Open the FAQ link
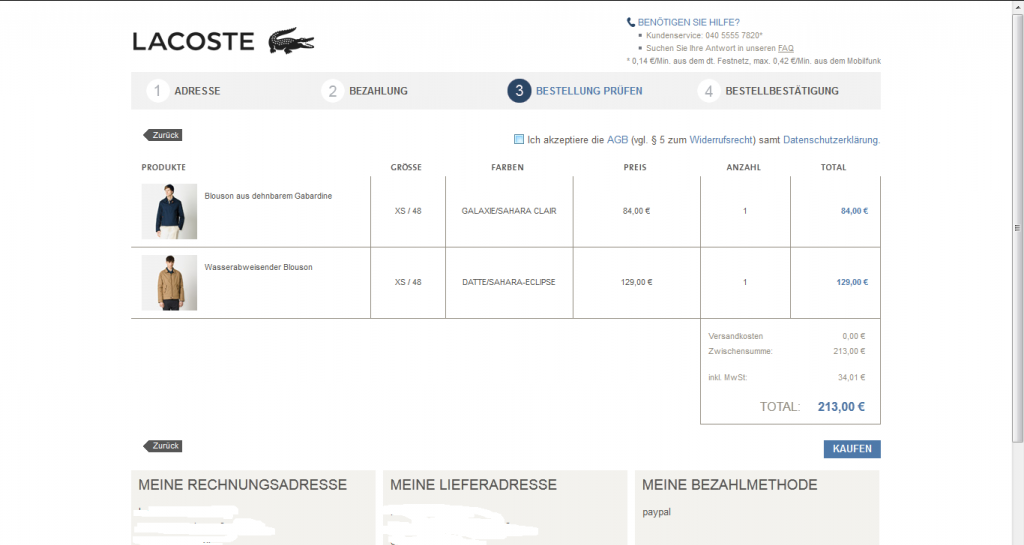The height and width of the screenshot is (545, 1024). (786, 48)
